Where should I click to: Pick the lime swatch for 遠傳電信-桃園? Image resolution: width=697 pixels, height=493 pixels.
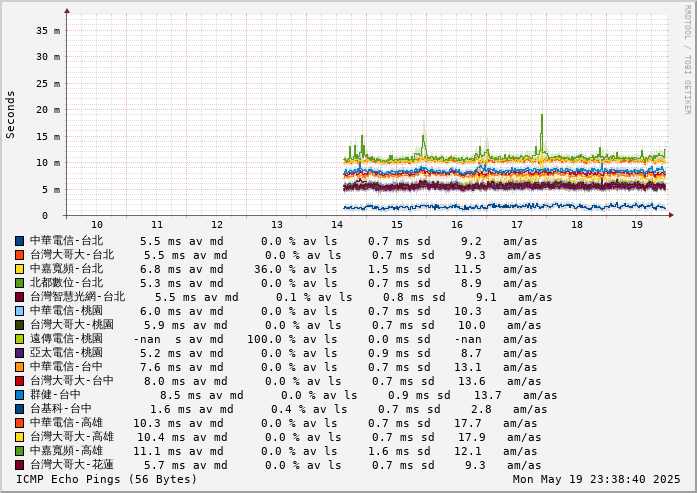click(20, 339)
